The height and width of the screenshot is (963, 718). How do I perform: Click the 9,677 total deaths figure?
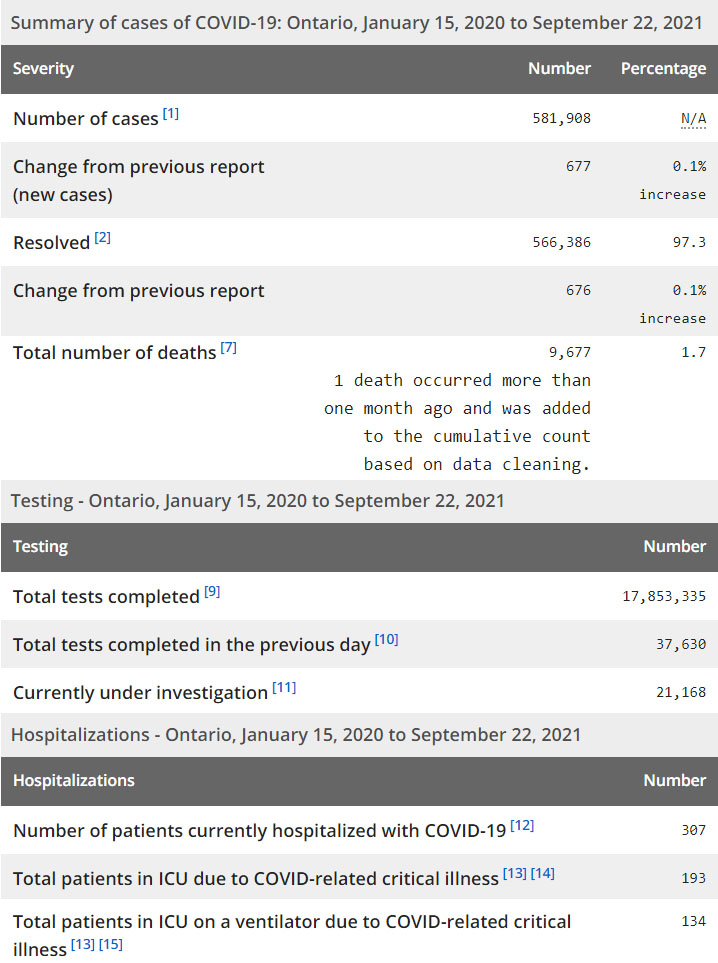570,352
